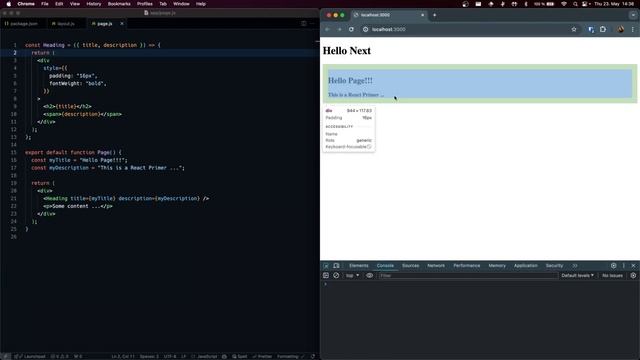Open the Chrome extensions puzzle icon
Image resolution: width=640 pixels, height=360 pixels.
pos(603,29)
